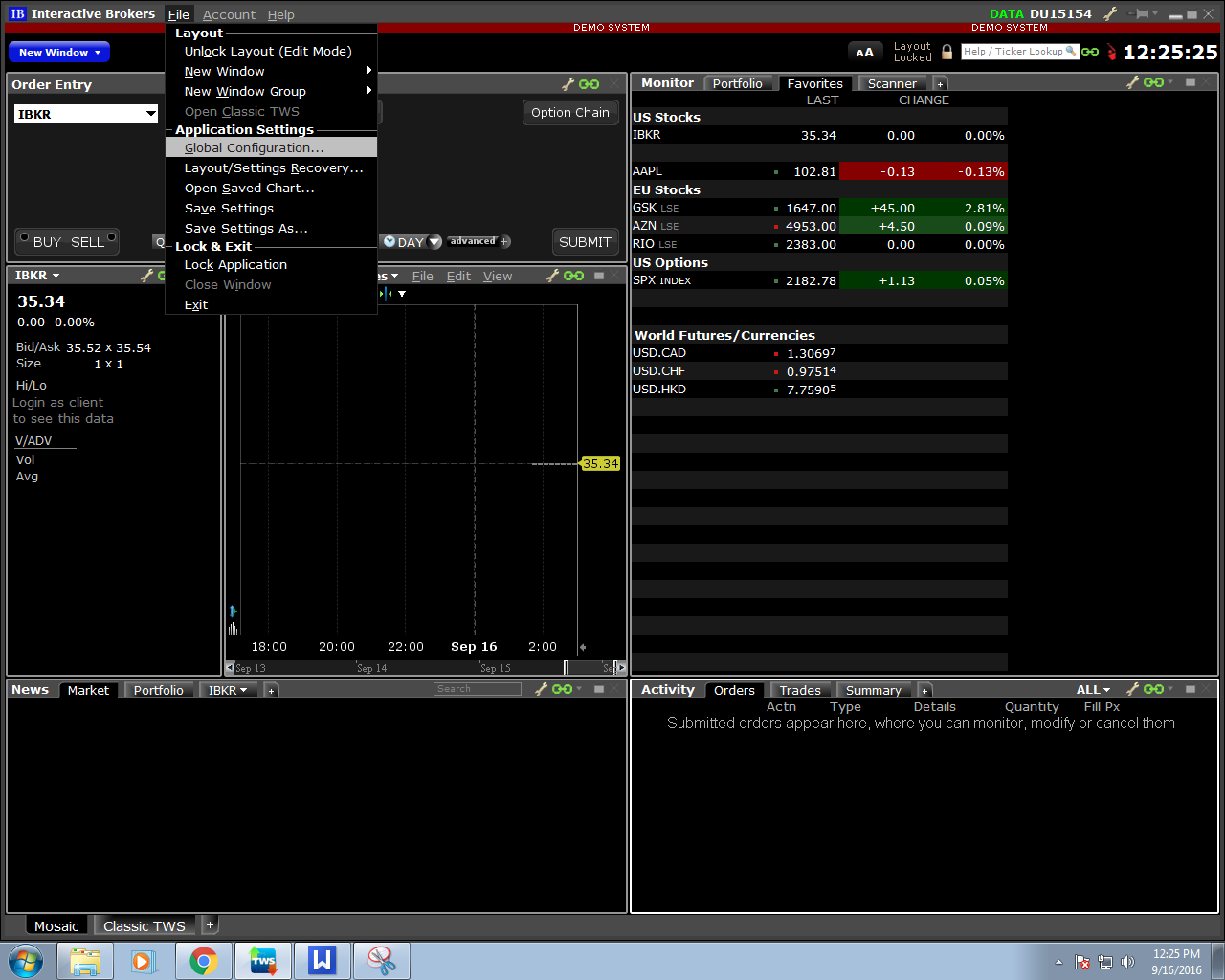
Task: Open the dropdown arrow in chart toolbar
Action: point(402,294)
